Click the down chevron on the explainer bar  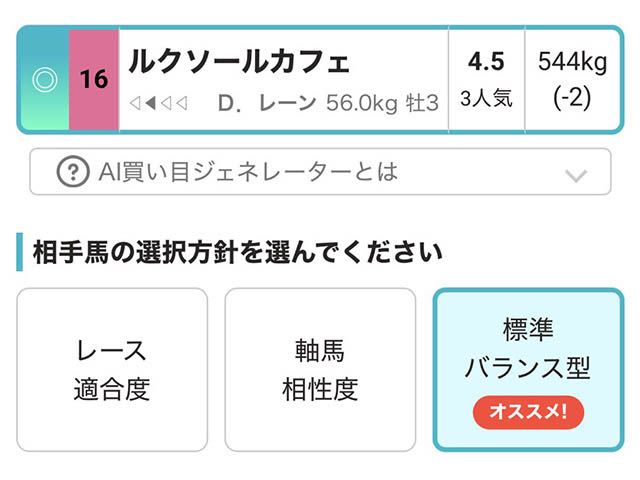pos(575,175)
